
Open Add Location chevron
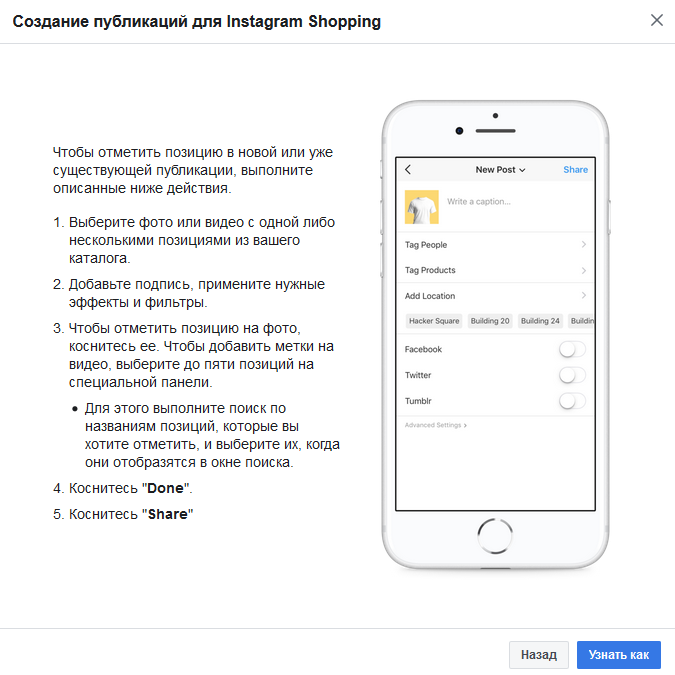pyautogui.click(x=583, y=296)
